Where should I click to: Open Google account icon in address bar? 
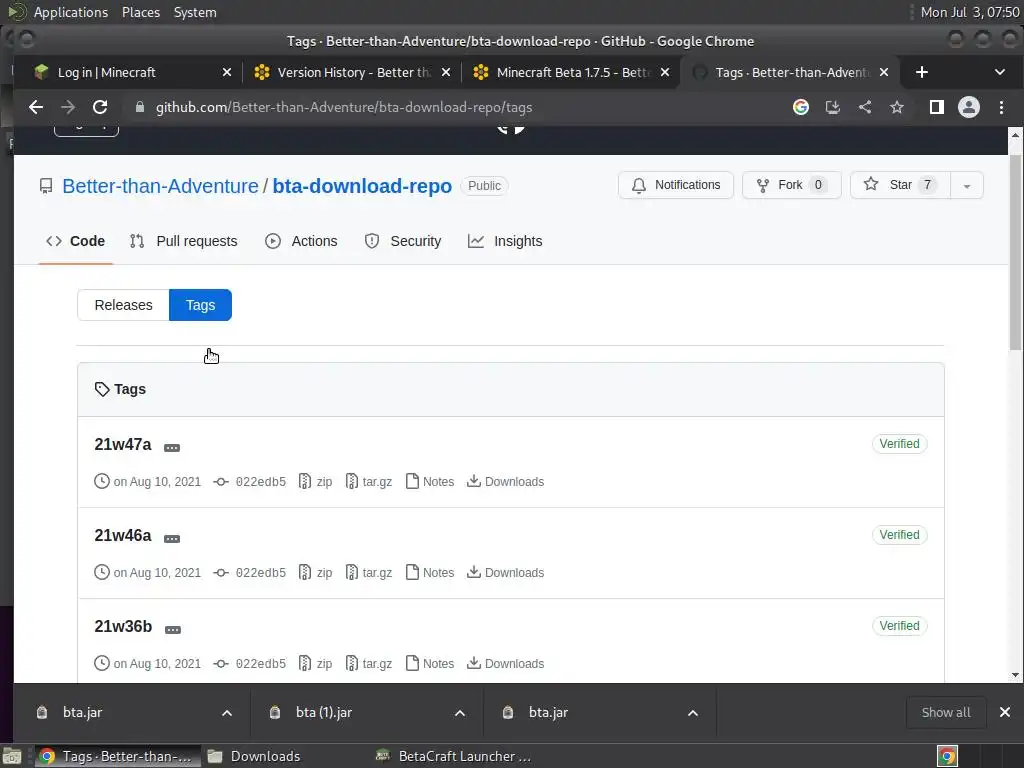(x=801, y=107)
